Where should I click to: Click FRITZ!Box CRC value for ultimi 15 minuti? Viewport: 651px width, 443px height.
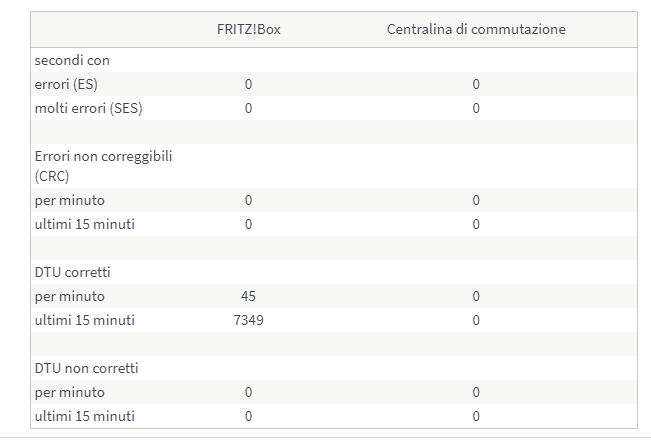pos(248,224)
